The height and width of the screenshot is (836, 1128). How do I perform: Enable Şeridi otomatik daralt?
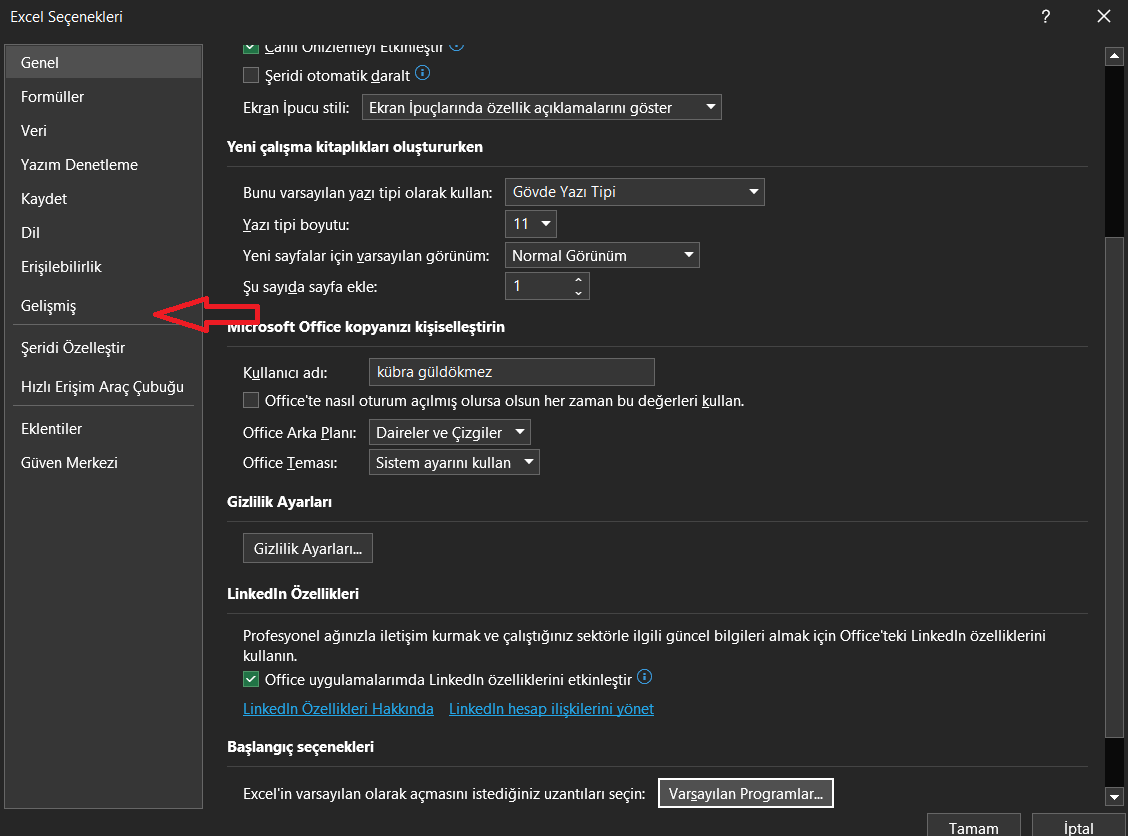[x=251, y=74]
